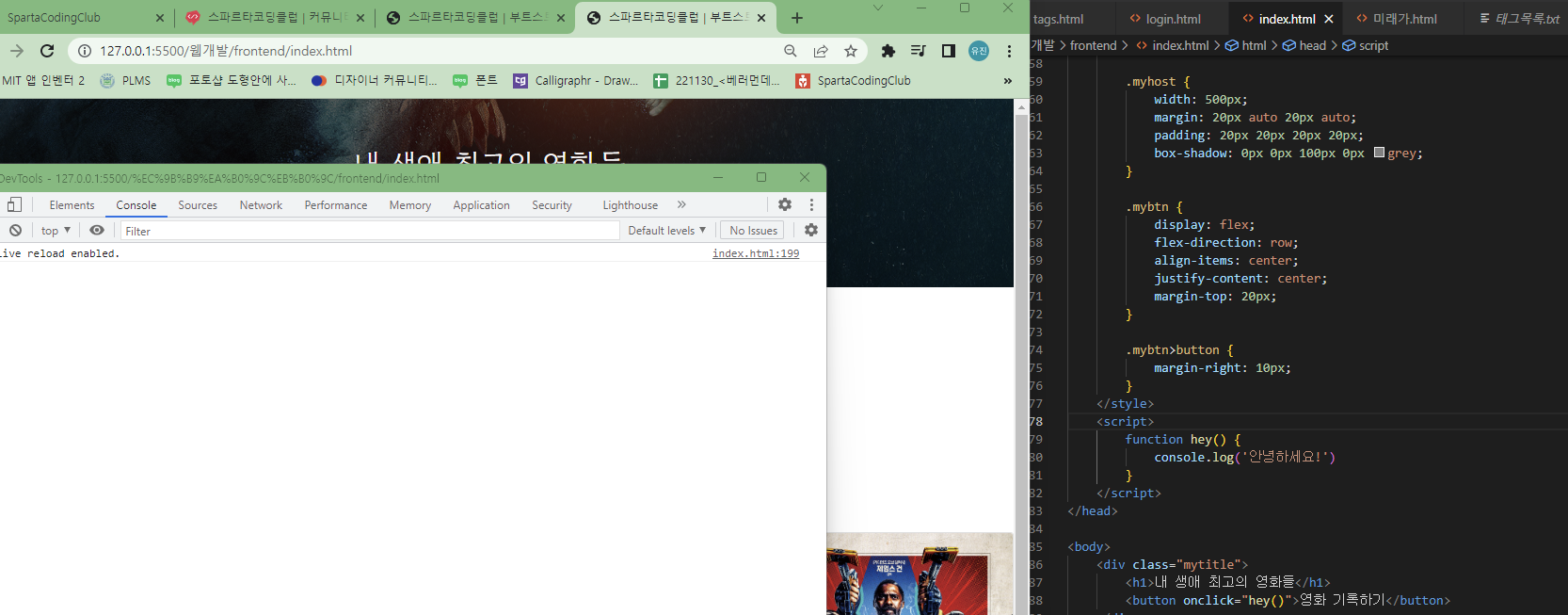Switch to the Elements tab

click(x=72, y=205)
